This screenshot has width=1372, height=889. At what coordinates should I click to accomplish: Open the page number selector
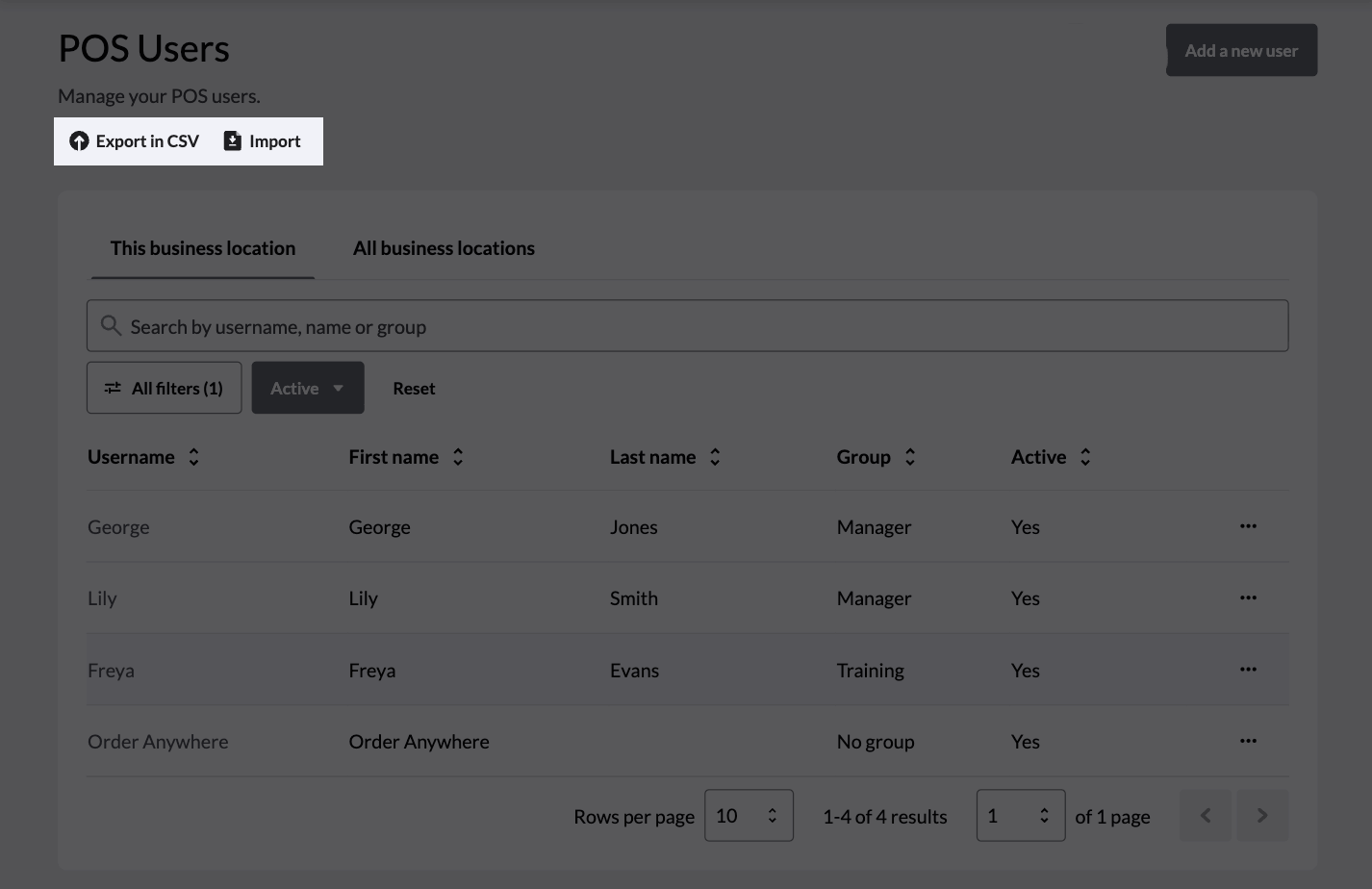click(x=1020, y=816)
